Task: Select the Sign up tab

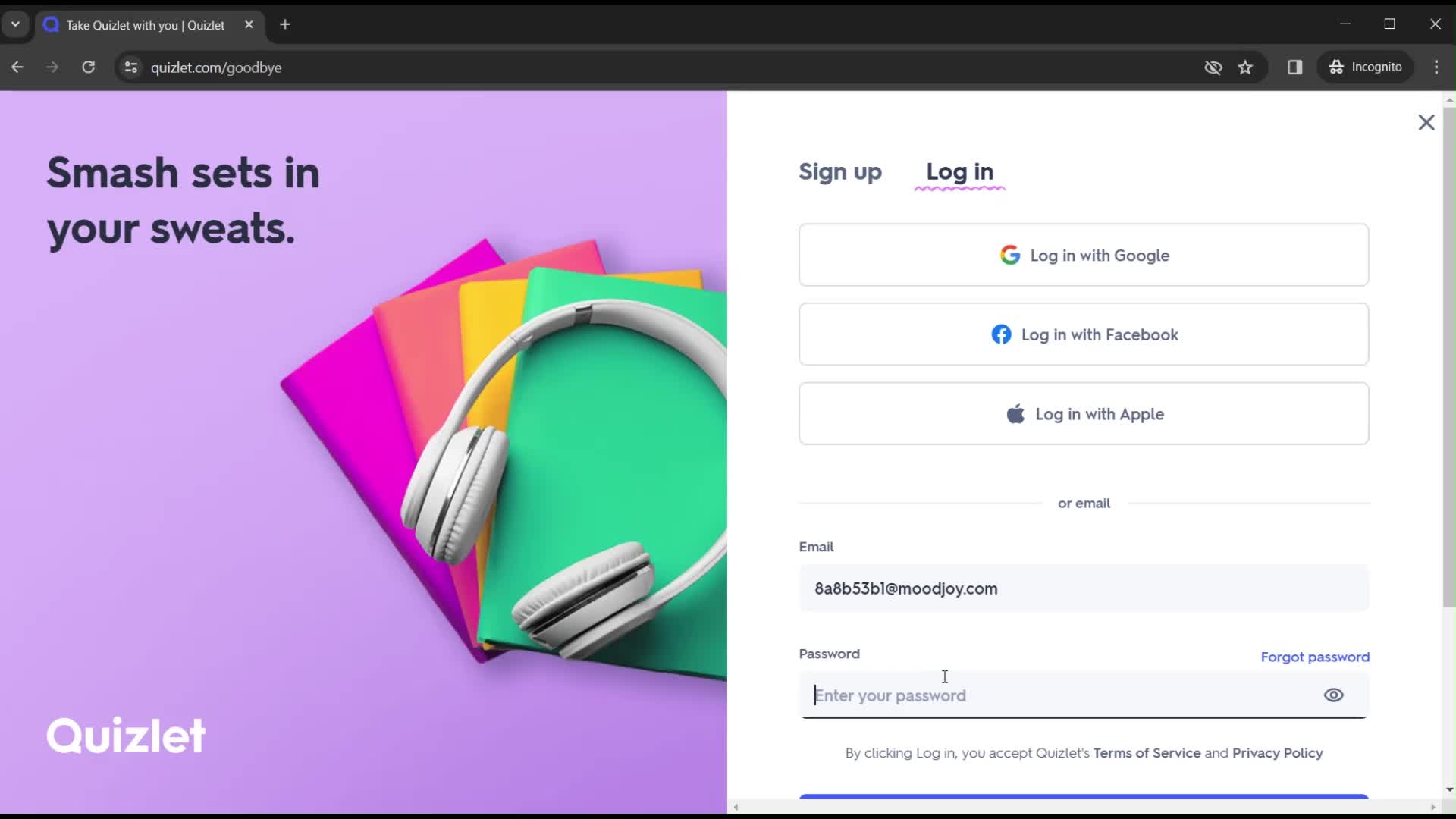Action: [840, 171]
